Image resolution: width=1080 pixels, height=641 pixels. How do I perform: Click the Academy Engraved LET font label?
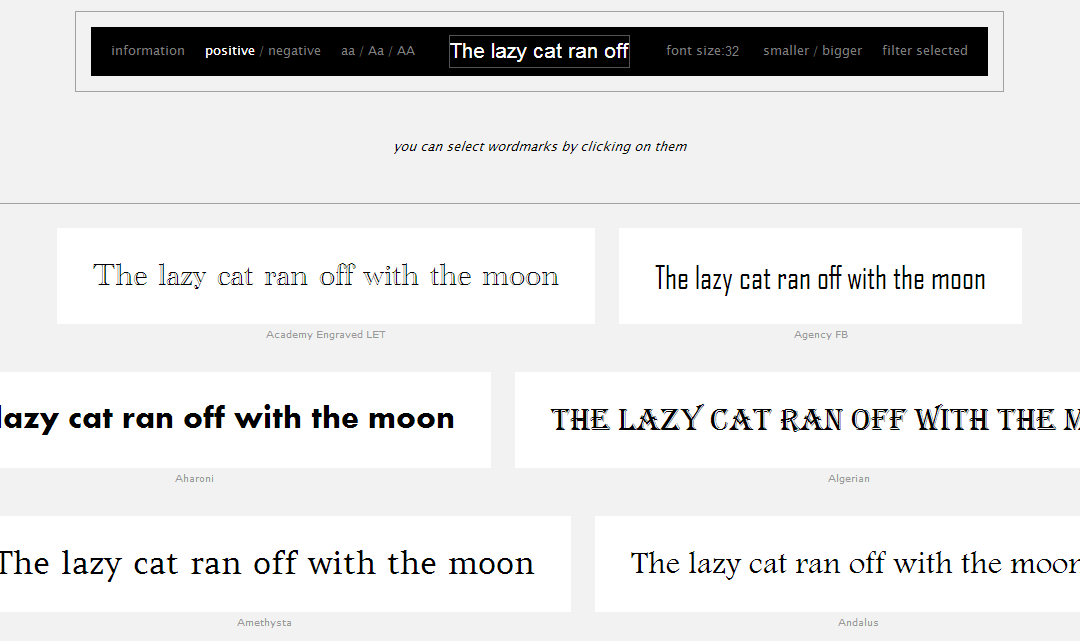326,335
